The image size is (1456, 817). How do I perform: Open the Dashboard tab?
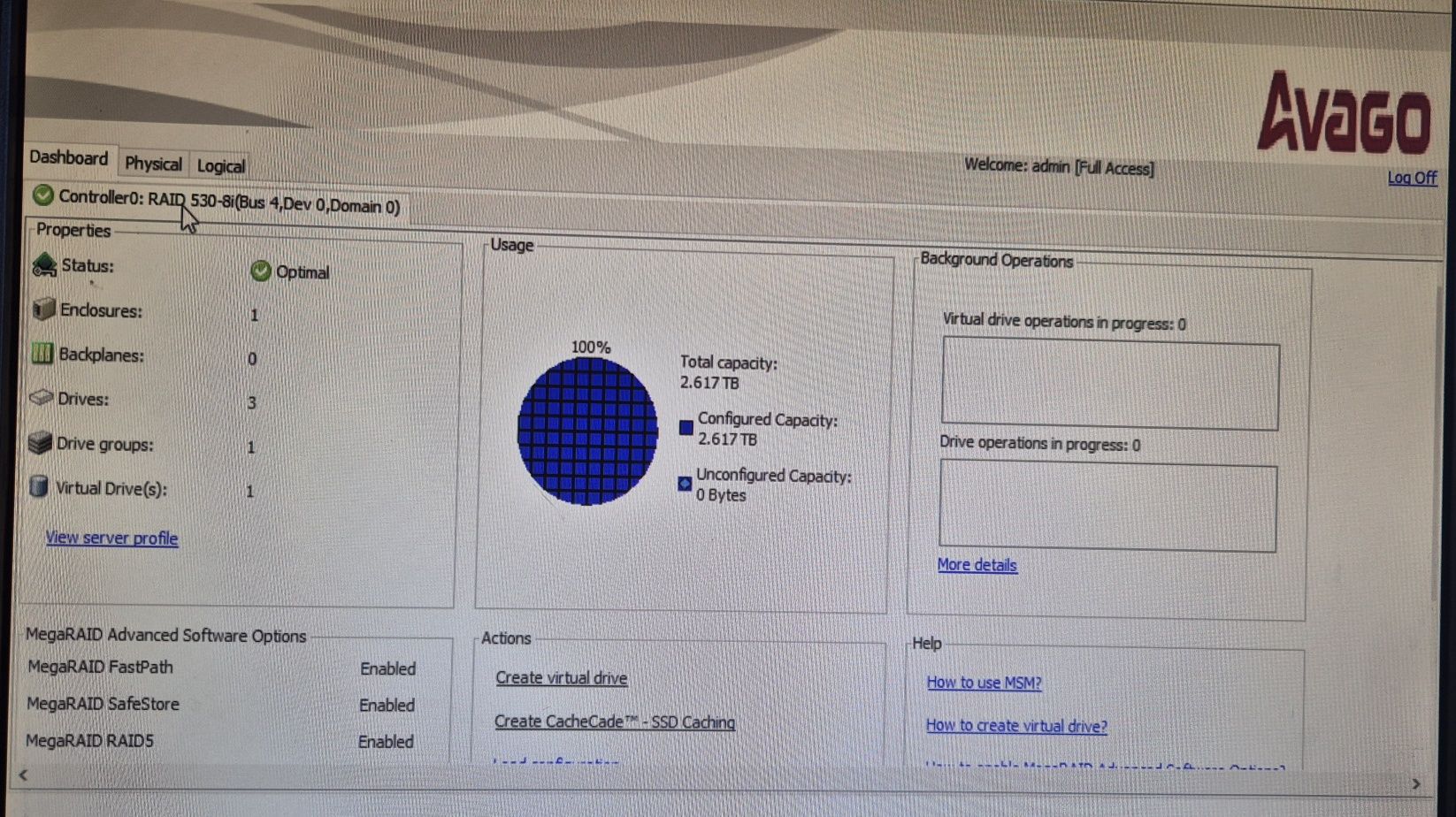pos(69,158)
